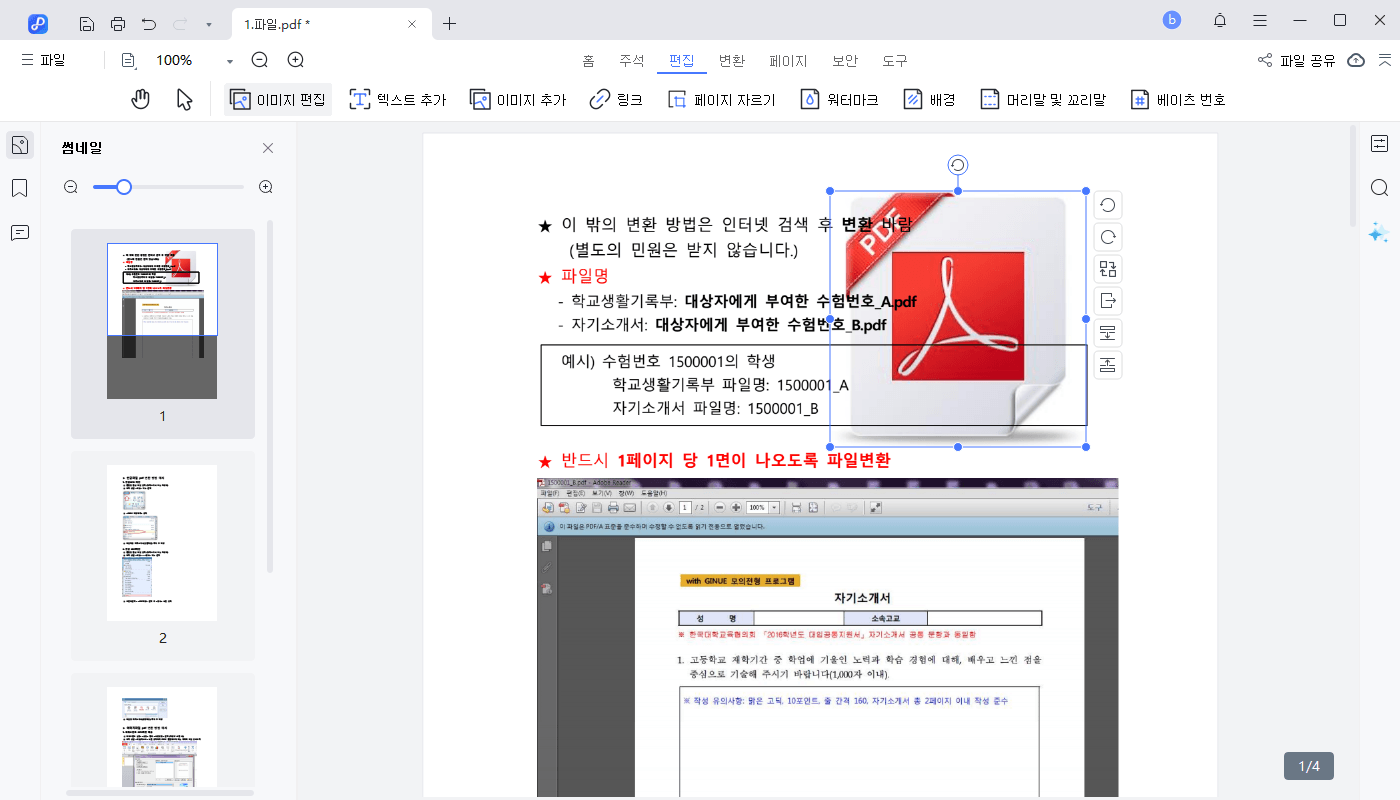The image size is (1400, 800).
Task: Select page 1 thumbnail
Action: pos(162,321)
